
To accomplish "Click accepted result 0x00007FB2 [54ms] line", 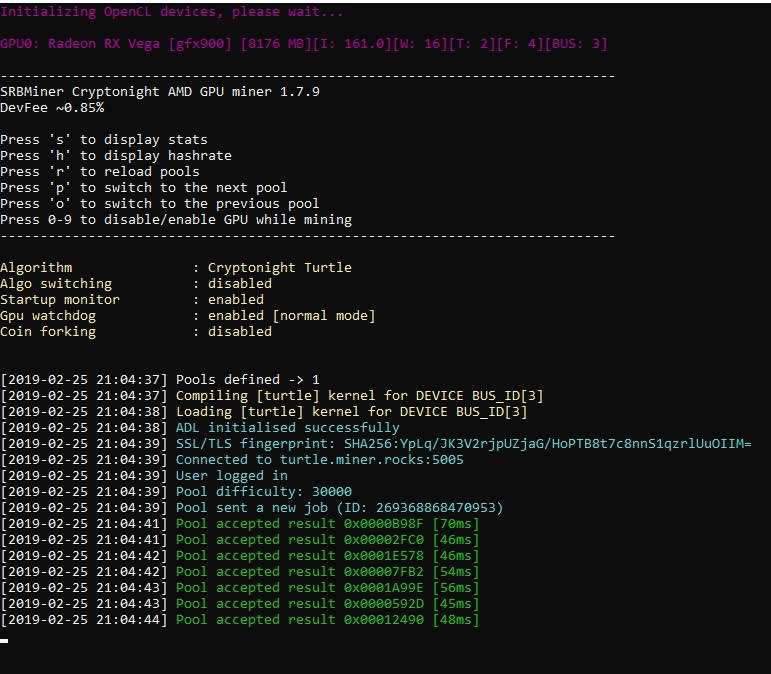I will point(240,571).
